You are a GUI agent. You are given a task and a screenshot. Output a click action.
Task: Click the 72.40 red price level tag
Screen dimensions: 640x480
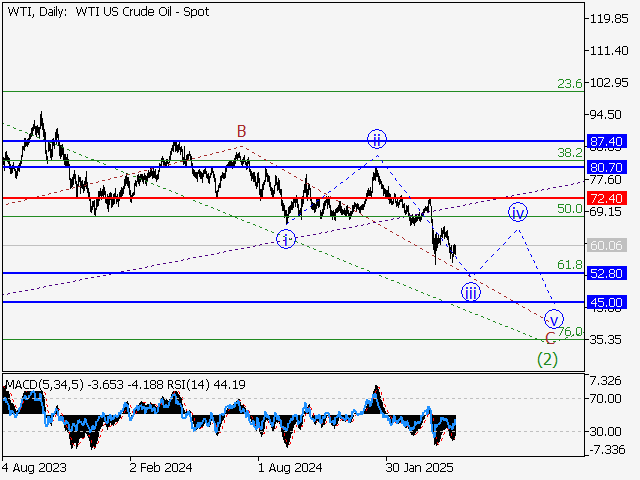(607, 198)
